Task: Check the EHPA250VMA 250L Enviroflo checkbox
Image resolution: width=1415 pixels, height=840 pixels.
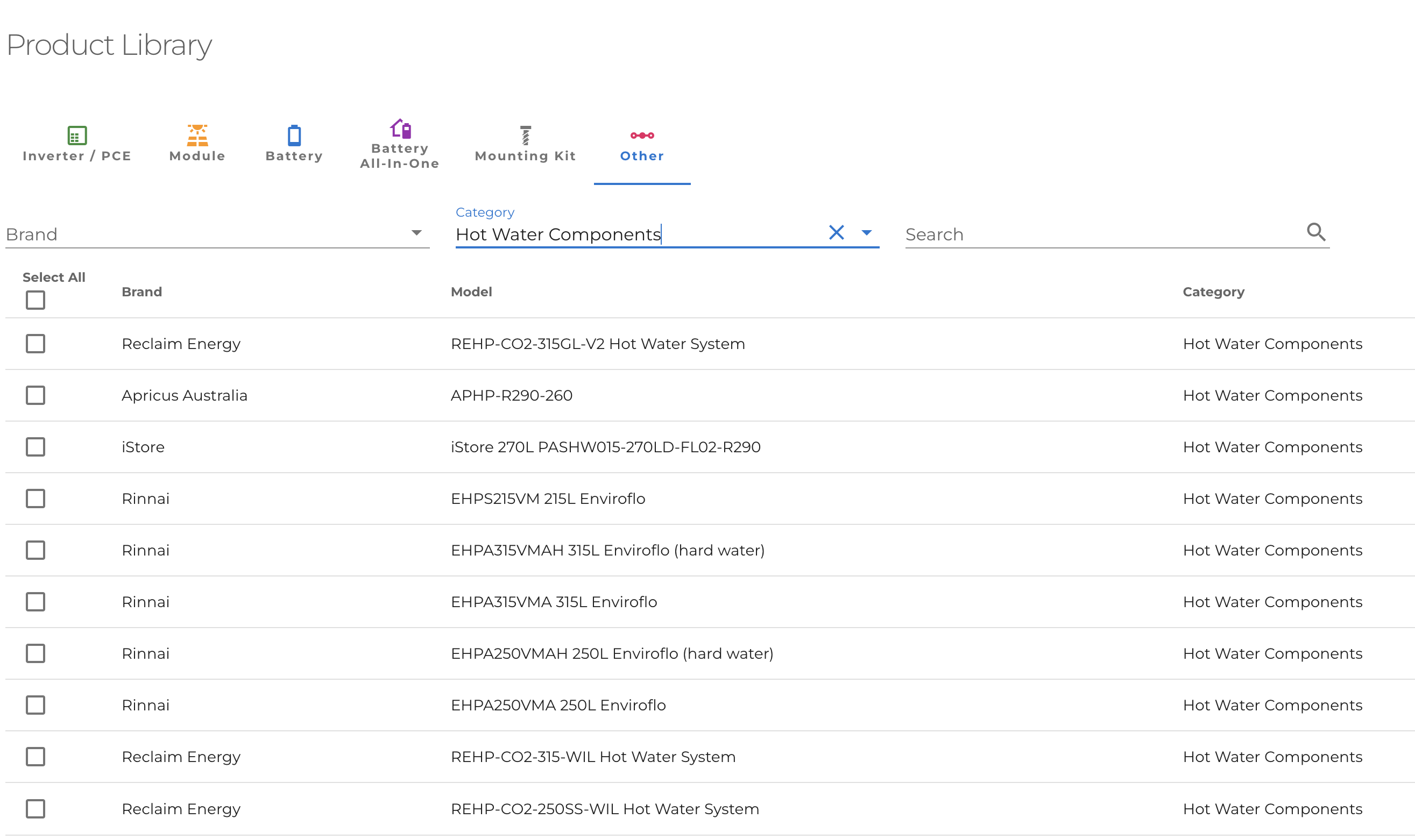Action: [x=35, y=704]
